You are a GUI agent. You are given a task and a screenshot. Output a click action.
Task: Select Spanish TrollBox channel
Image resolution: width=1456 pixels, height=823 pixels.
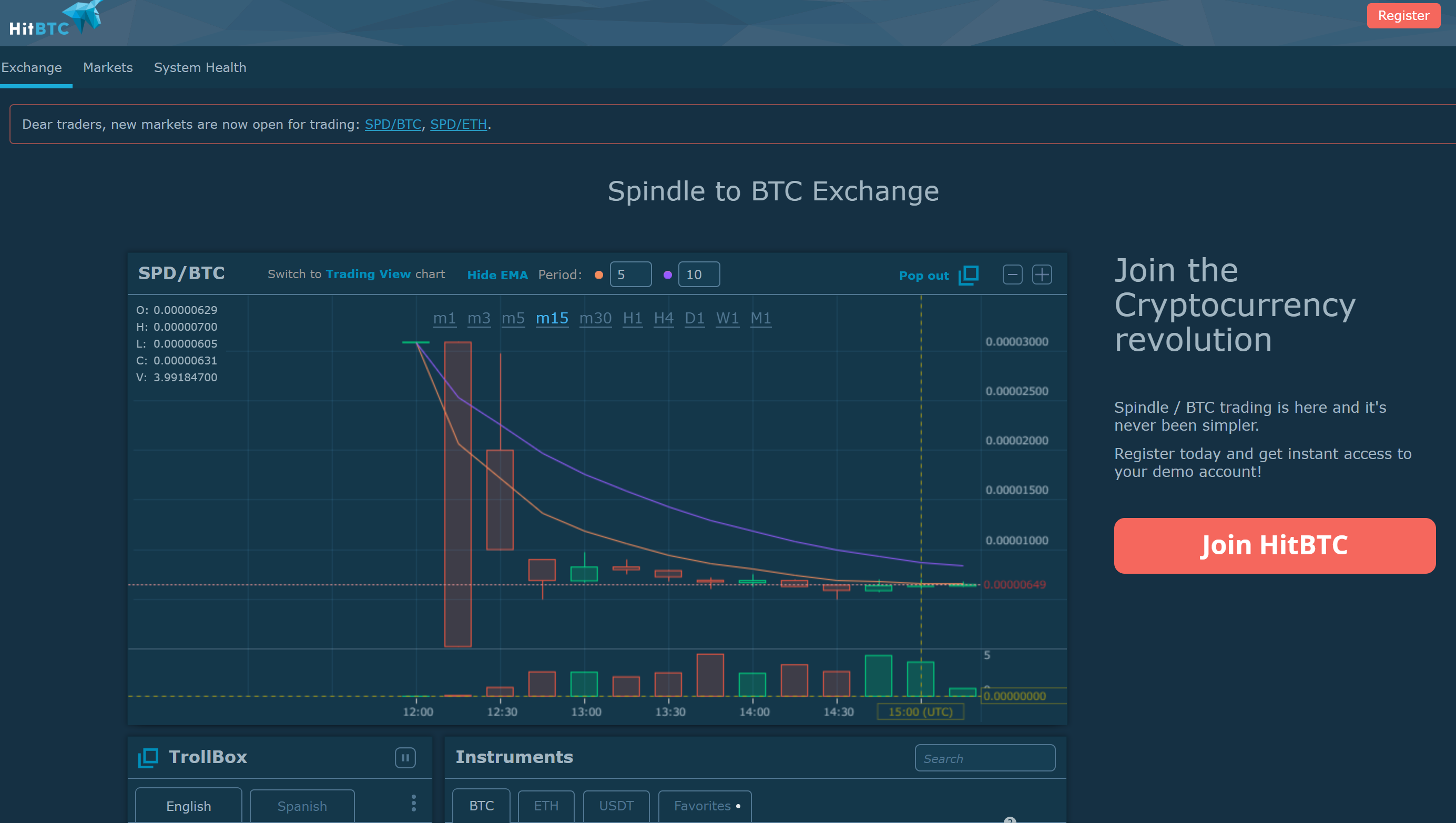click(302, 806)
